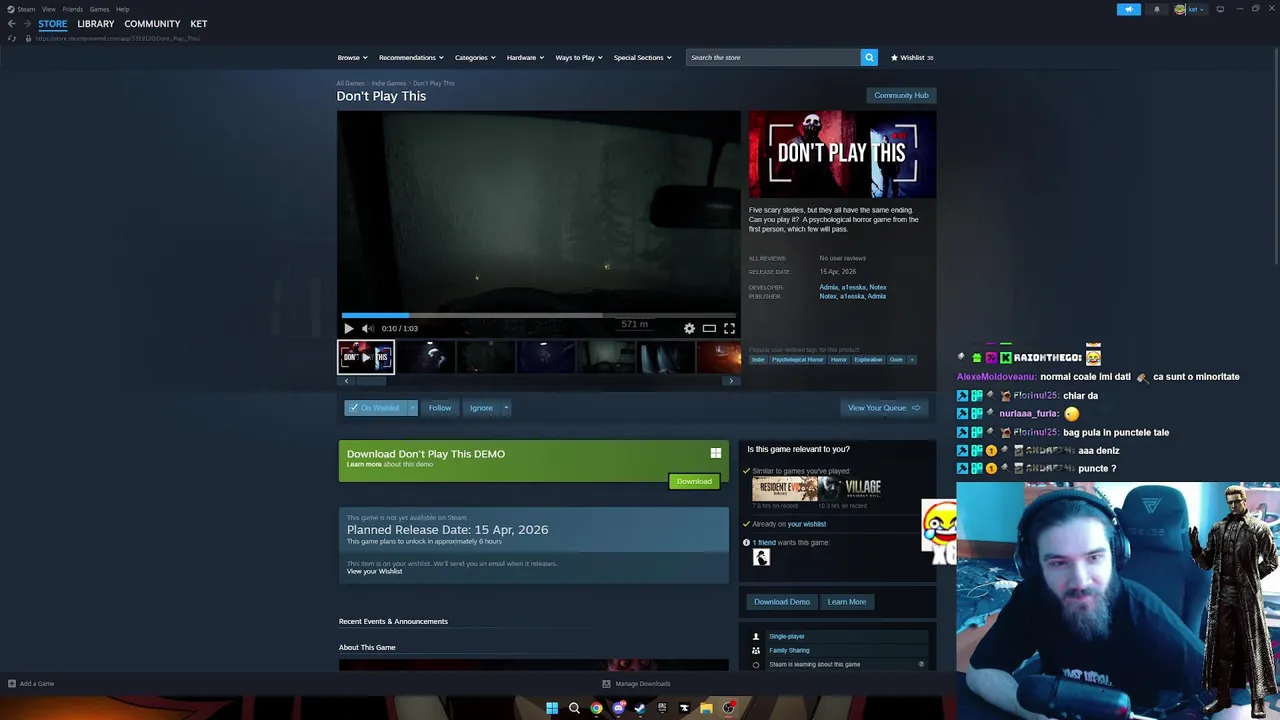Enter fullscreen for the trailer

coord(729,328)
